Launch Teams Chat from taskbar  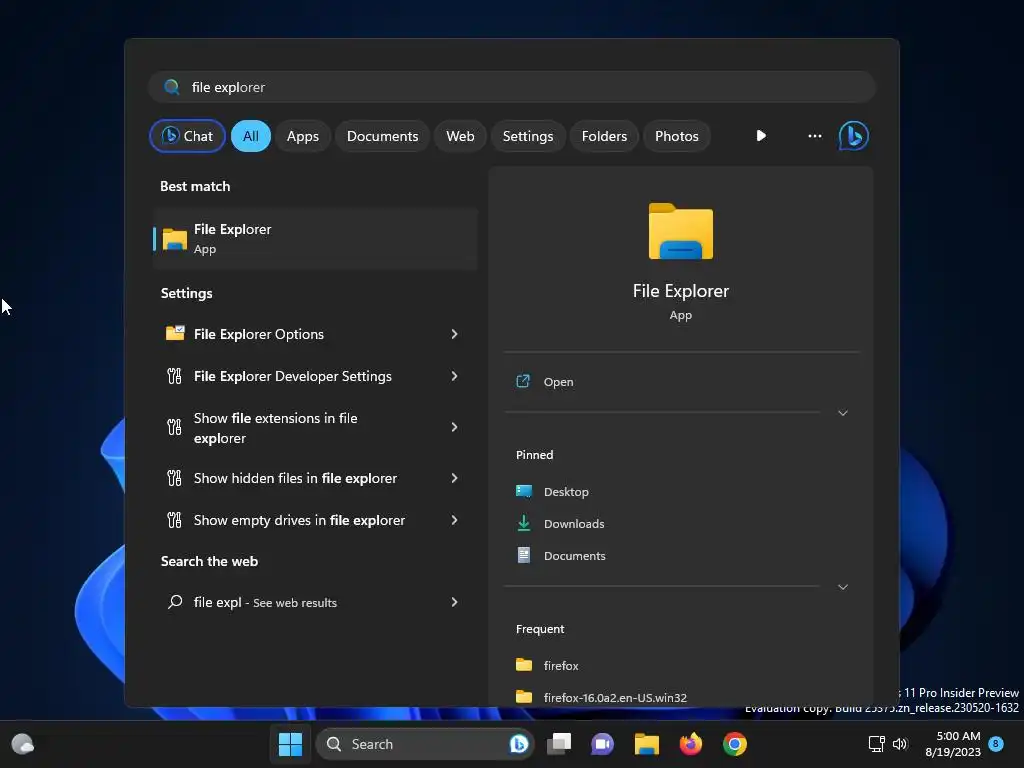[x=602, y=744]
